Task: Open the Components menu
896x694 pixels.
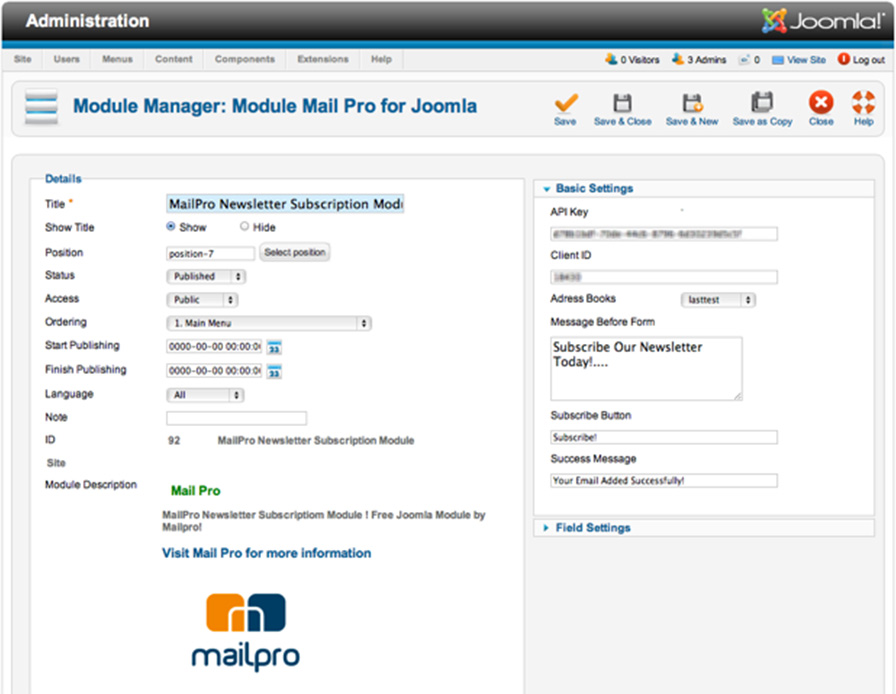Action: [x=245, y=59]
